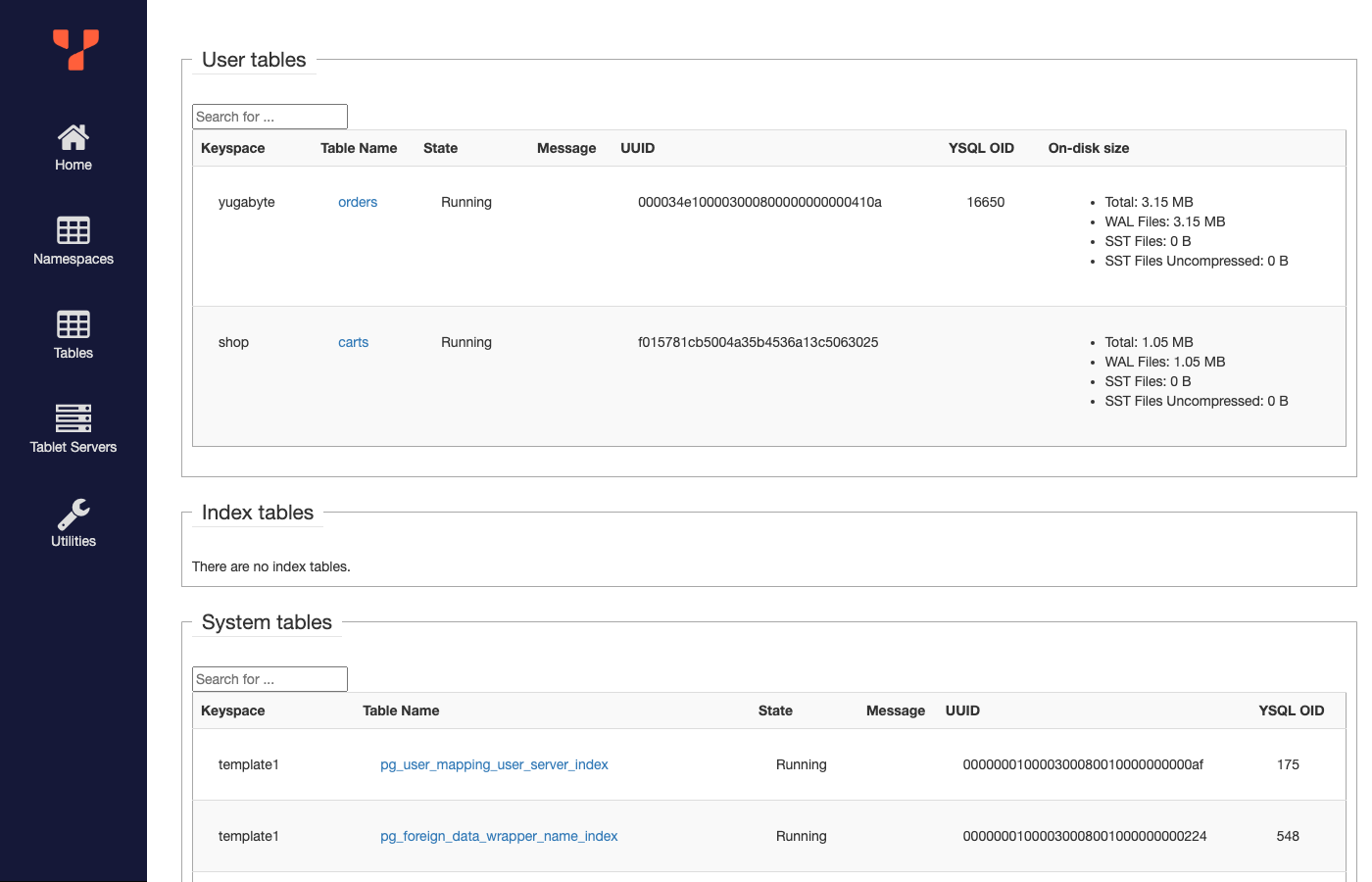Click 'Total: 1.05 MB' size entry
1372x882 pixels.
click(1149, 342)
